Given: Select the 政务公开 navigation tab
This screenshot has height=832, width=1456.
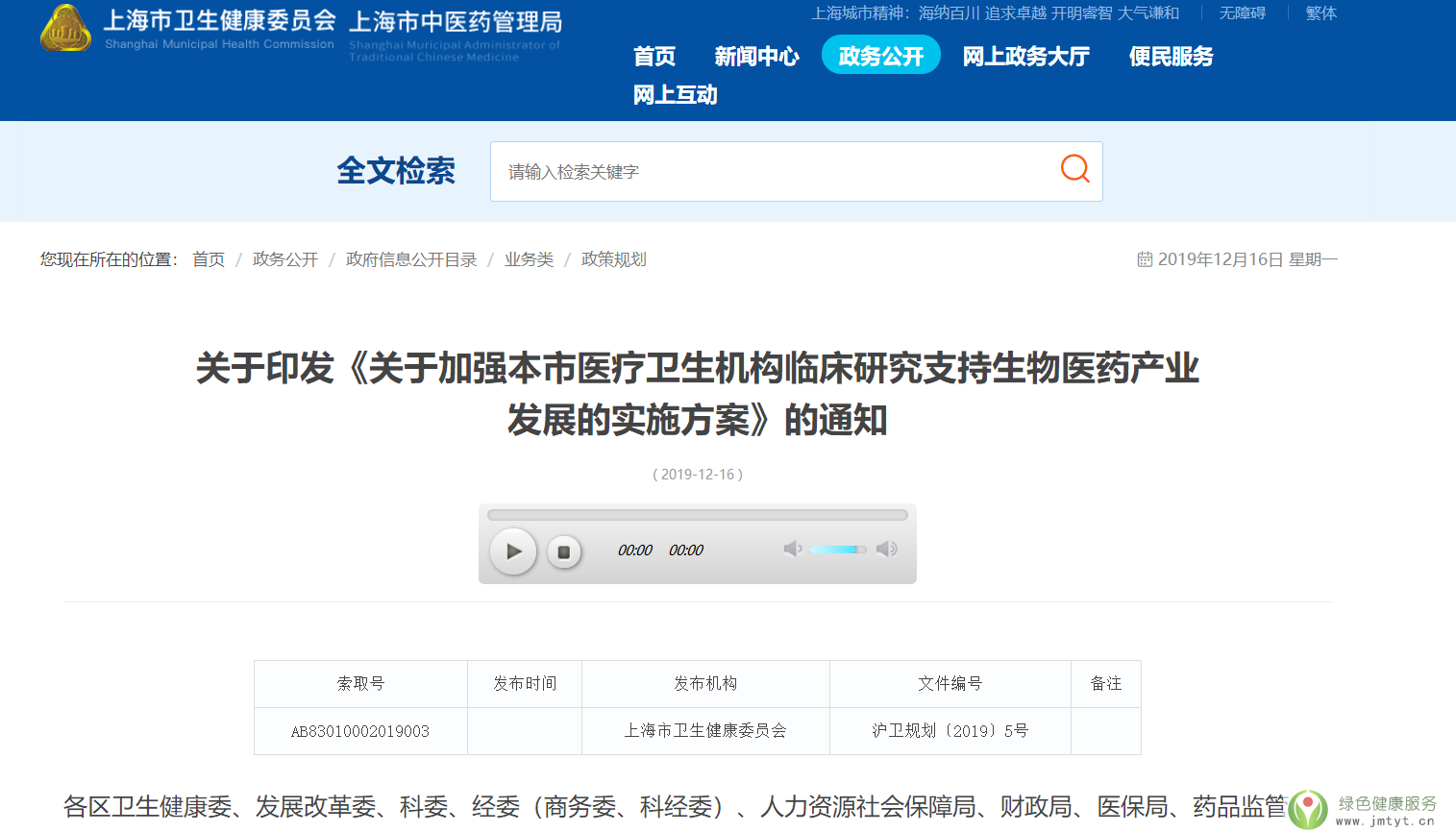Looking at the screenshot, I should (880, 56).
